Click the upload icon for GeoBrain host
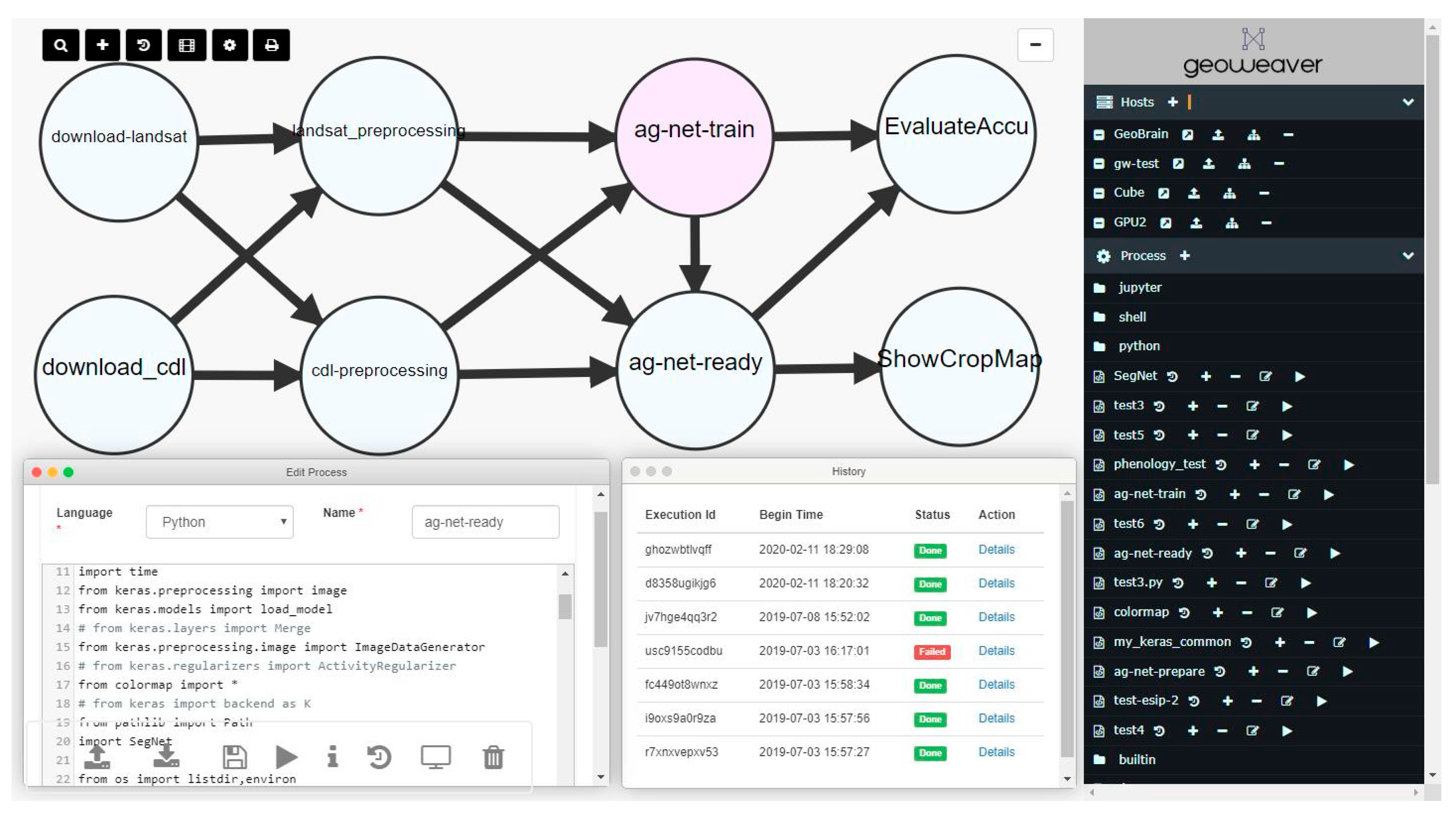The height and width of the screenshot is (816, 1456). click(1218, 134)
